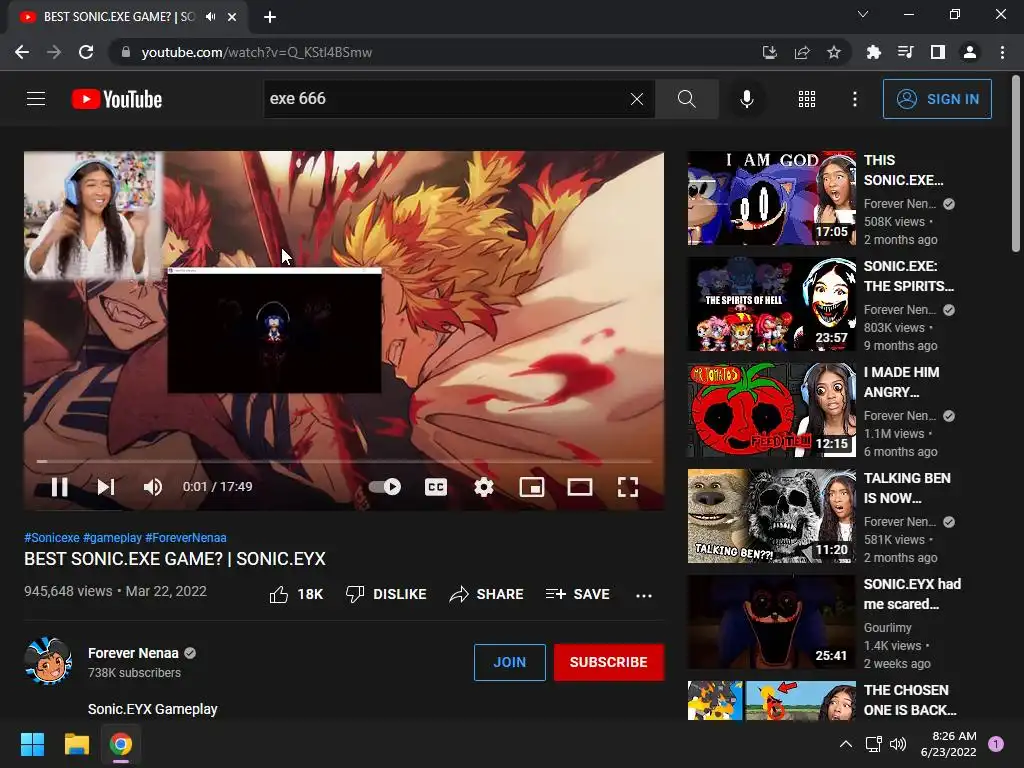Click the page vertical scrollbar
This screenshot has height=768, width=1024.
1016,163
